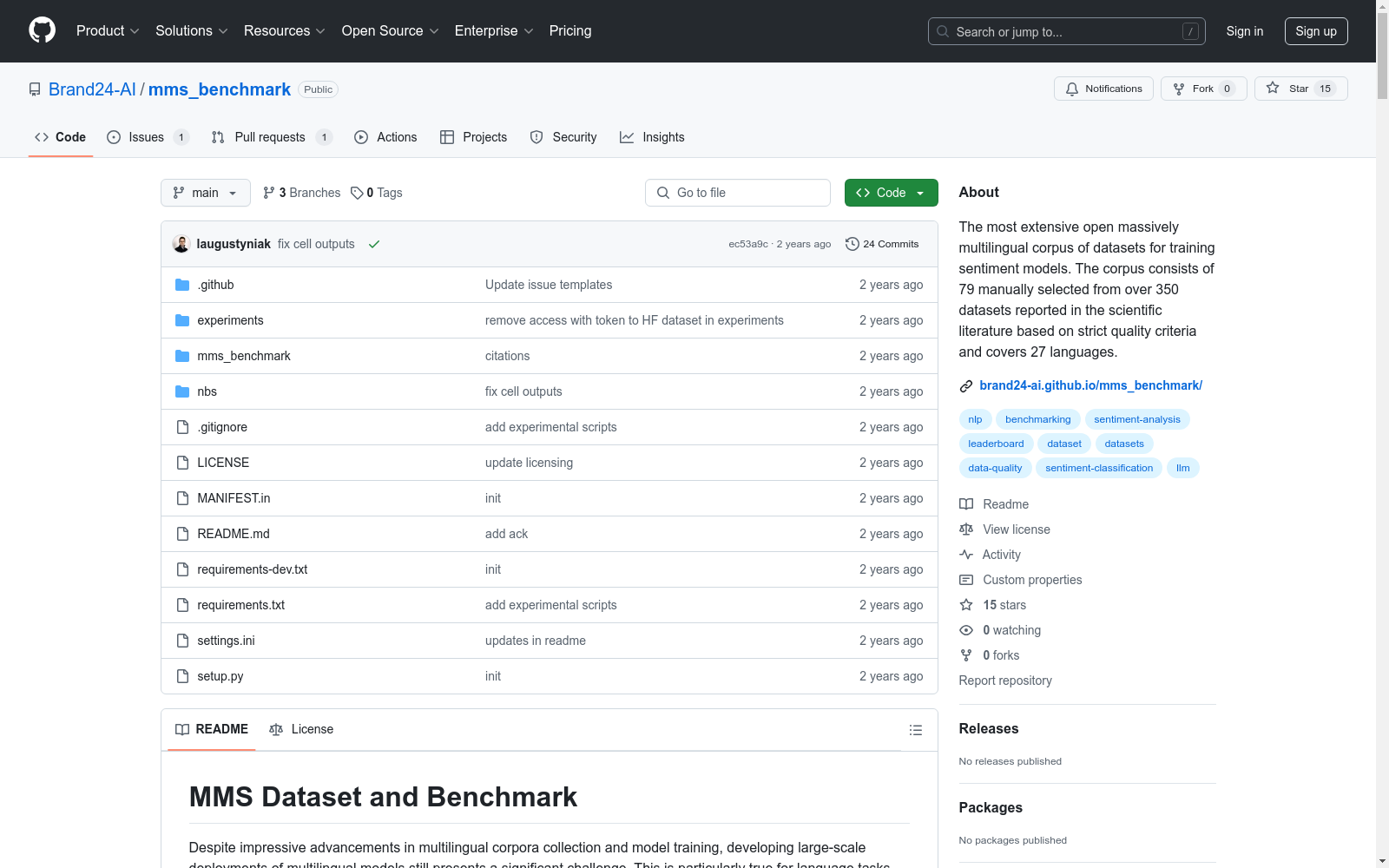Viewport: 1389px width, 868px height.
Task: Click the star icon beside 15 stars
Action: (966, 605)
